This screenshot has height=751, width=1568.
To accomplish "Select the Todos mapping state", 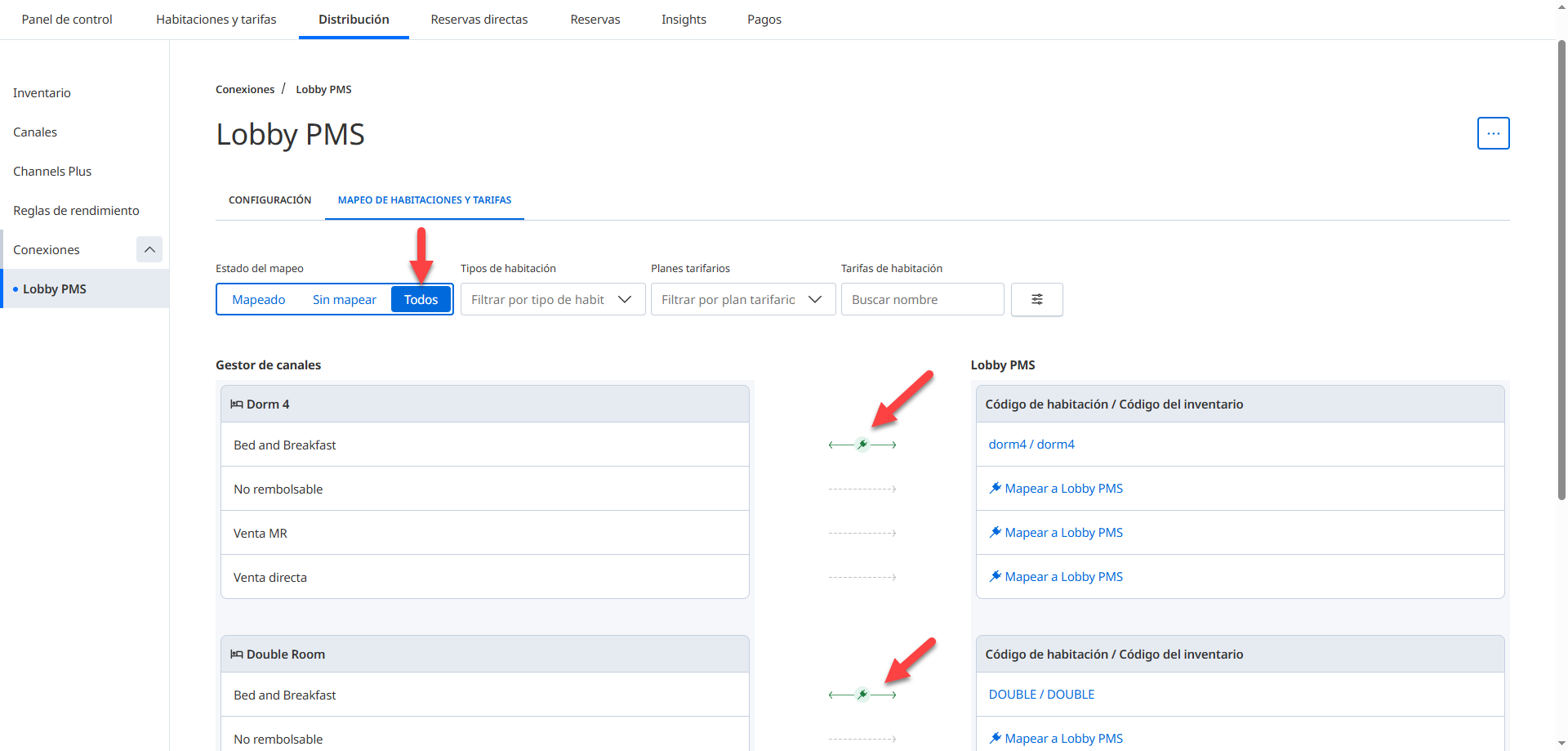I will tap(421, 299).
